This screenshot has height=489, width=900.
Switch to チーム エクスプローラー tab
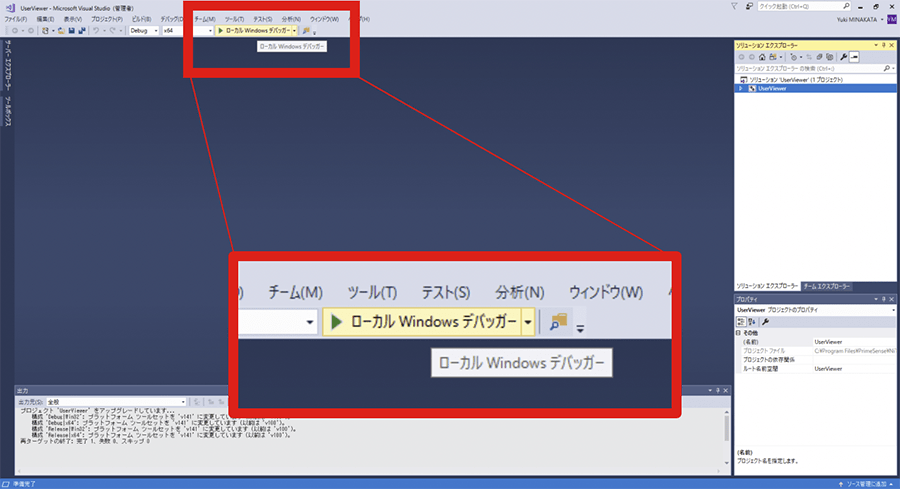827,286
